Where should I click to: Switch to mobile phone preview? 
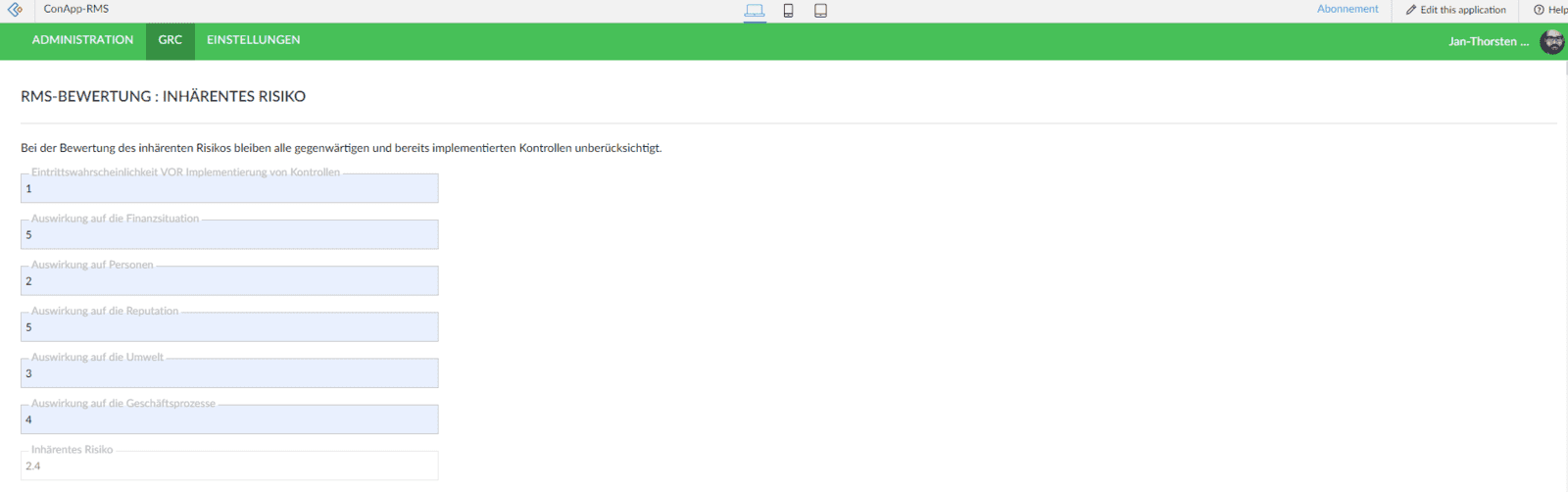coord(788,11)
